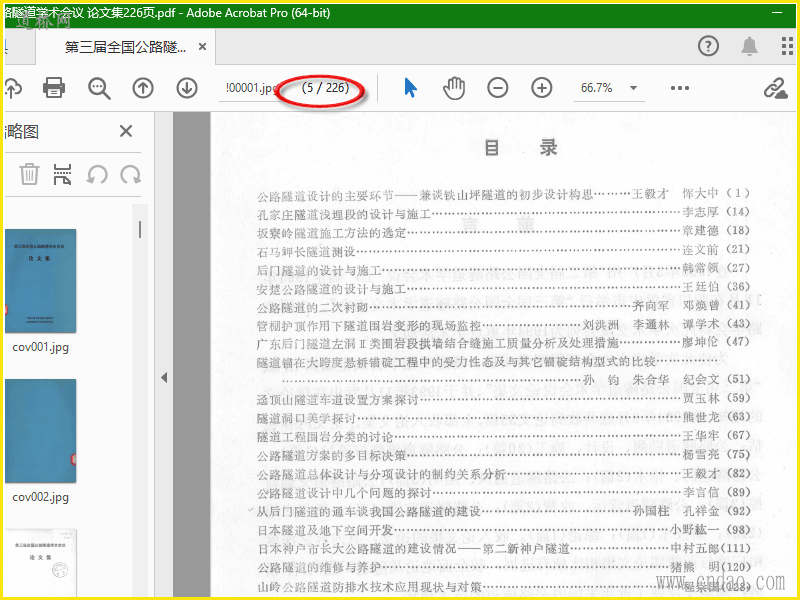Click entry 日本隧道及地下空间开发
The width and height of the screenshot is (800, 600).
(x=324, y=531)
